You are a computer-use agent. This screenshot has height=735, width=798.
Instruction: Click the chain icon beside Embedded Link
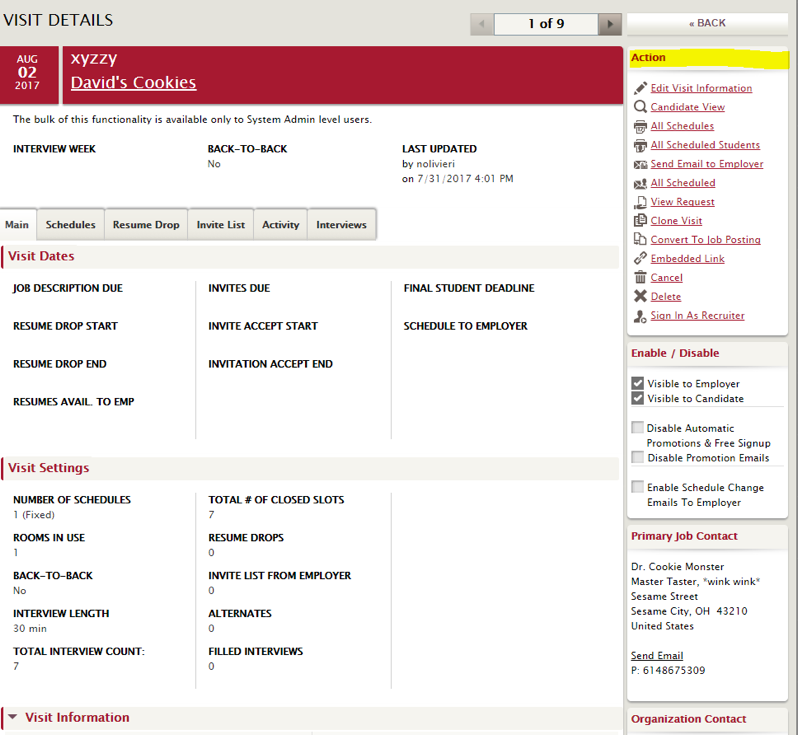[x=640, y=258]
